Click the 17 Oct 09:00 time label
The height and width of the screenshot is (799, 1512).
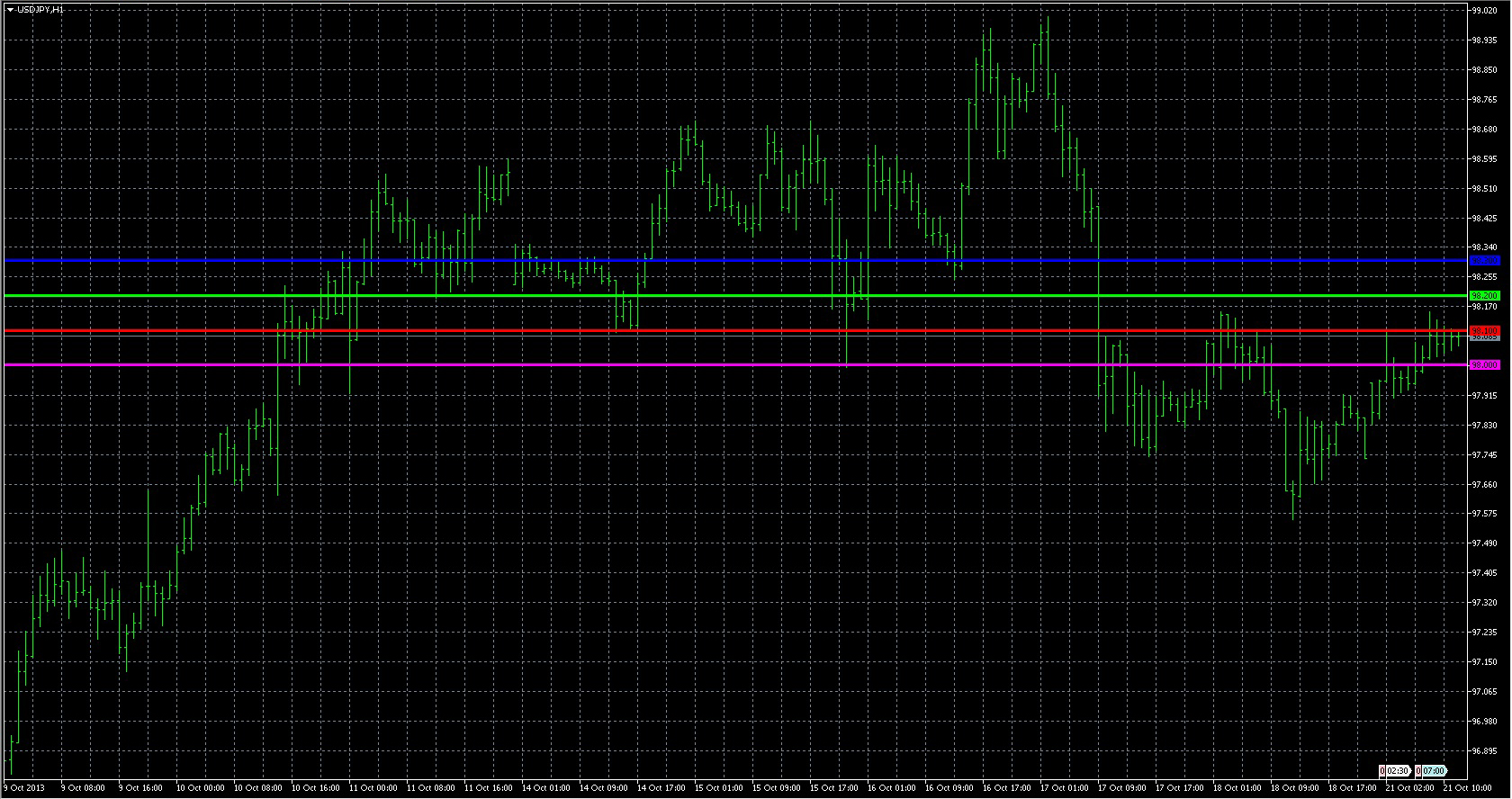pyautogui.click(x=1122, y=788)
